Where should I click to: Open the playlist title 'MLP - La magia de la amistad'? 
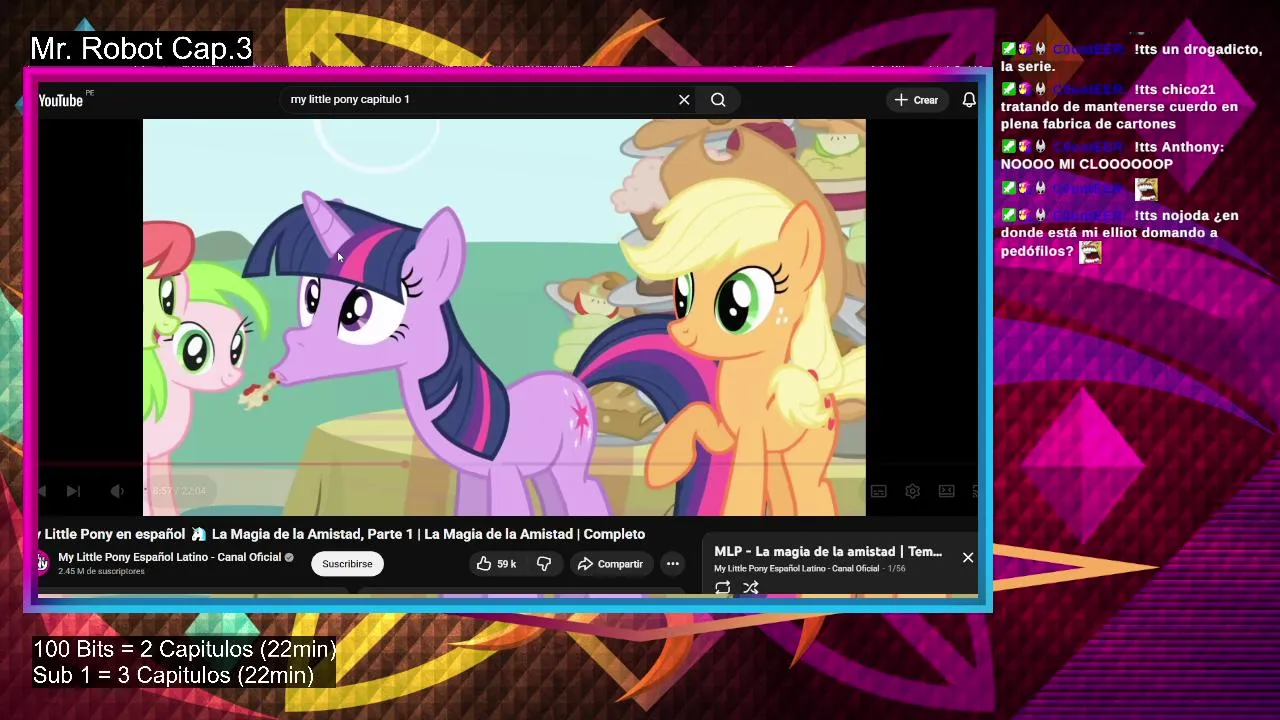(x=828, y=552)
